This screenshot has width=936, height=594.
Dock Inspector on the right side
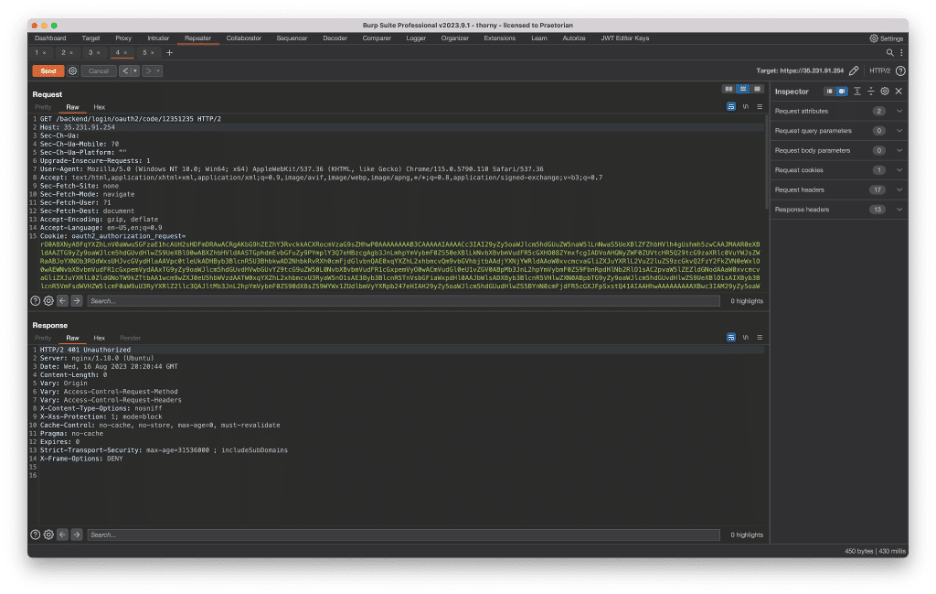pyautogui.click(x=842, y=91)
